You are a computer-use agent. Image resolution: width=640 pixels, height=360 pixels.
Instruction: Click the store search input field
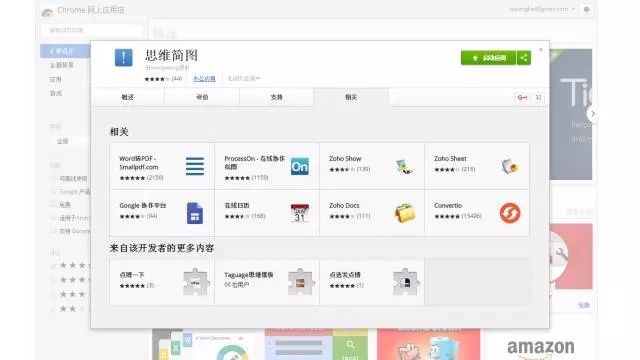[91, 30]
